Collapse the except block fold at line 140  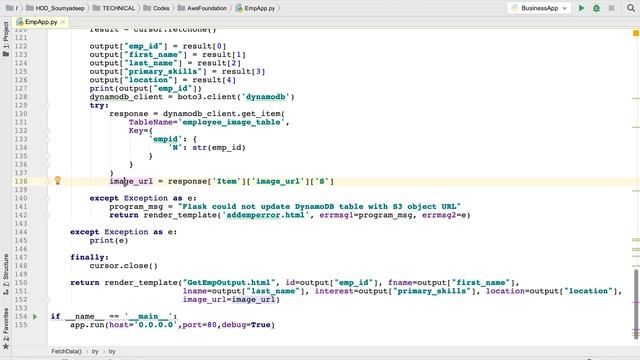pos(47,198)
